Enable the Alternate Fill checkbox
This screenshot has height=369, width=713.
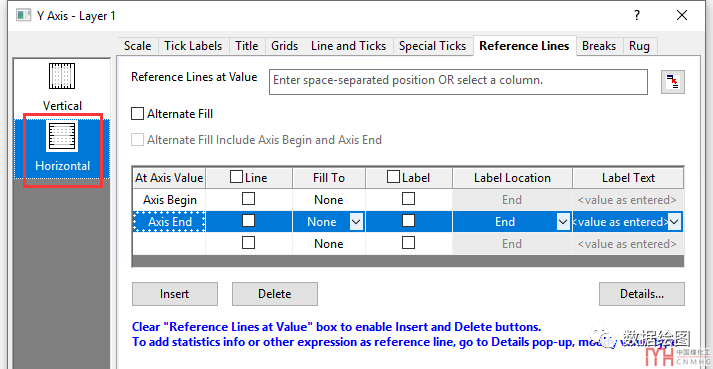[137, 113]
